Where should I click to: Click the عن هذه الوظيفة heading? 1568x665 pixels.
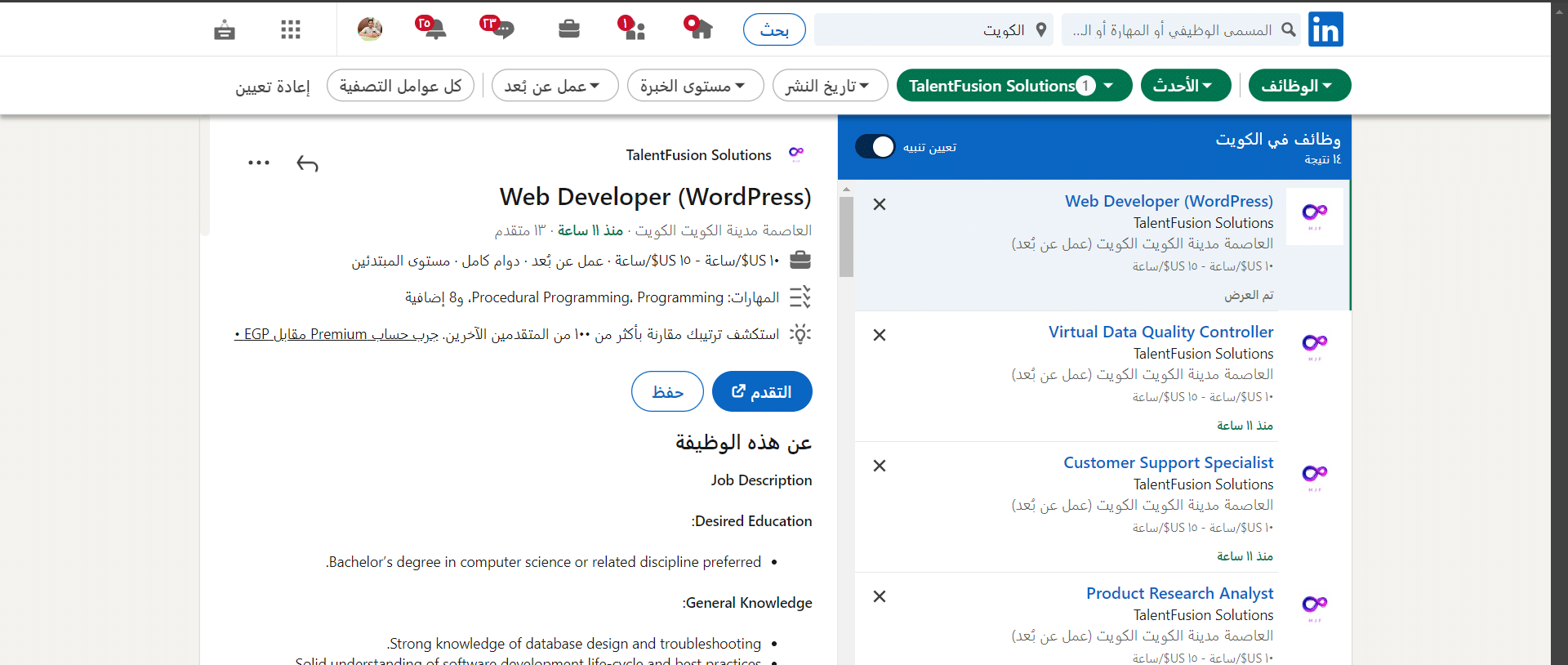(743, 442)
